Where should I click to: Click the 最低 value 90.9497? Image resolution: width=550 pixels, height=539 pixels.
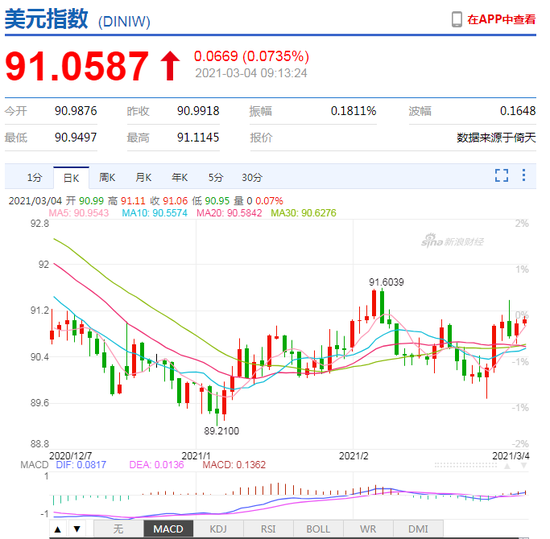(76, 137)
